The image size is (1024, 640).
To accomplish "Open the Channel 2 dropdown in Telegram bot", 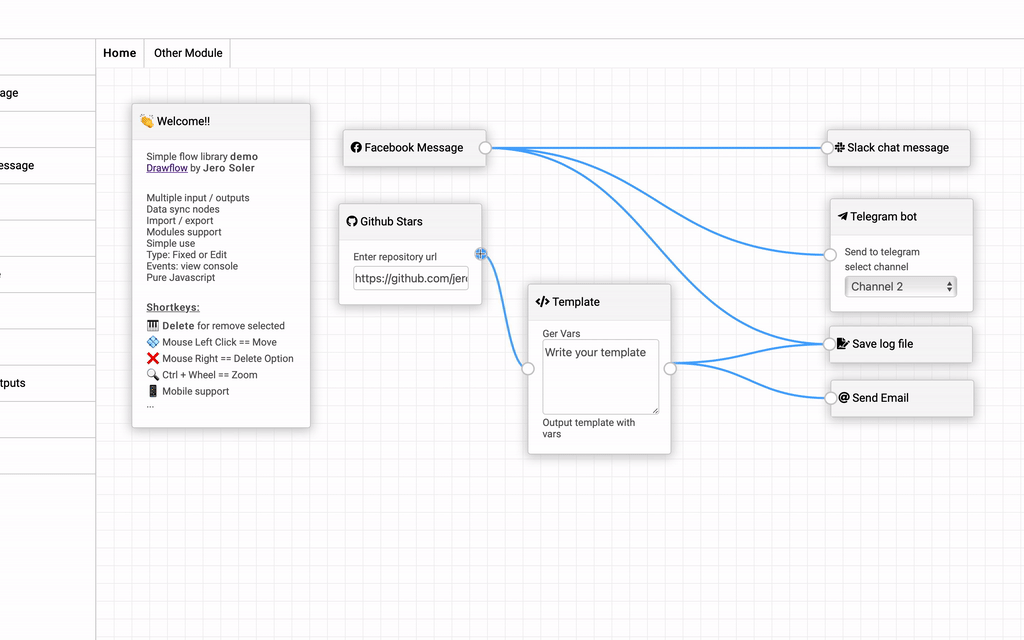I will pos(901,287).
